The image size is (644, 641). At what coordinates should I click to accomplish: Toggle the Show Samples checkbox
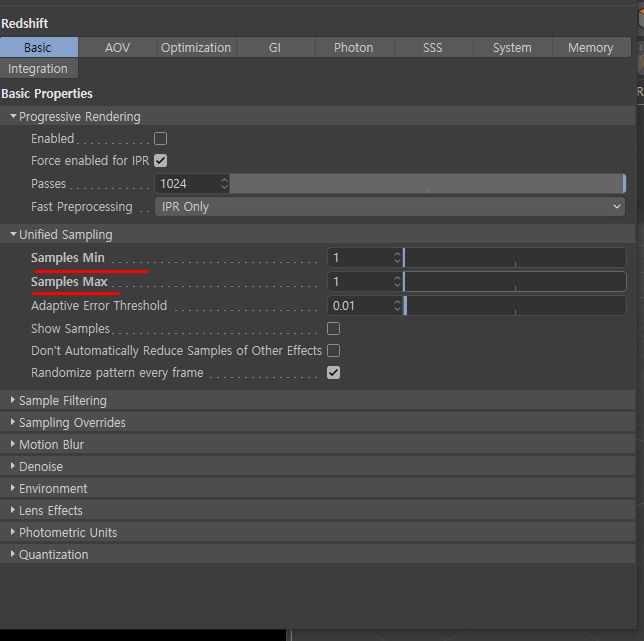point(334,329)
